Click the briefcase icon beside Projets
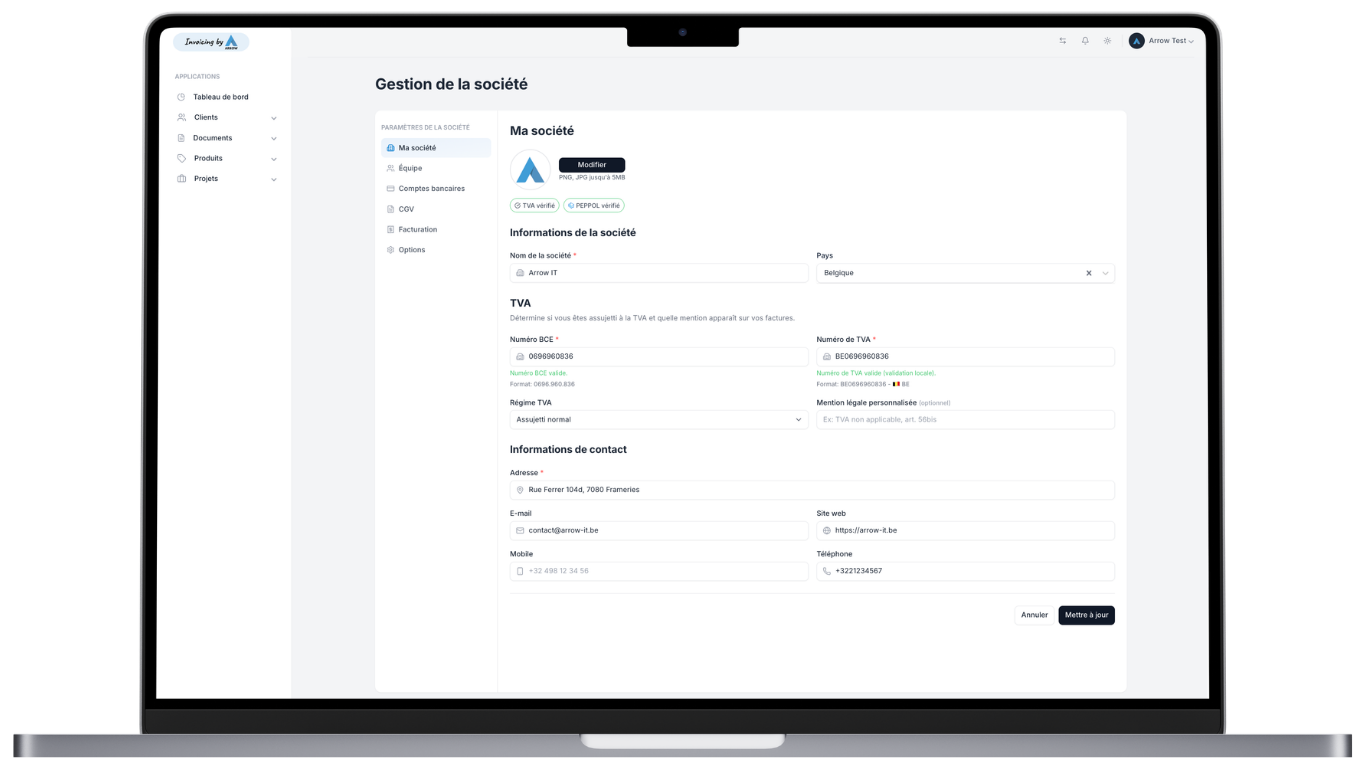Screen dimensions: 1366x768 tap(181, 179)
